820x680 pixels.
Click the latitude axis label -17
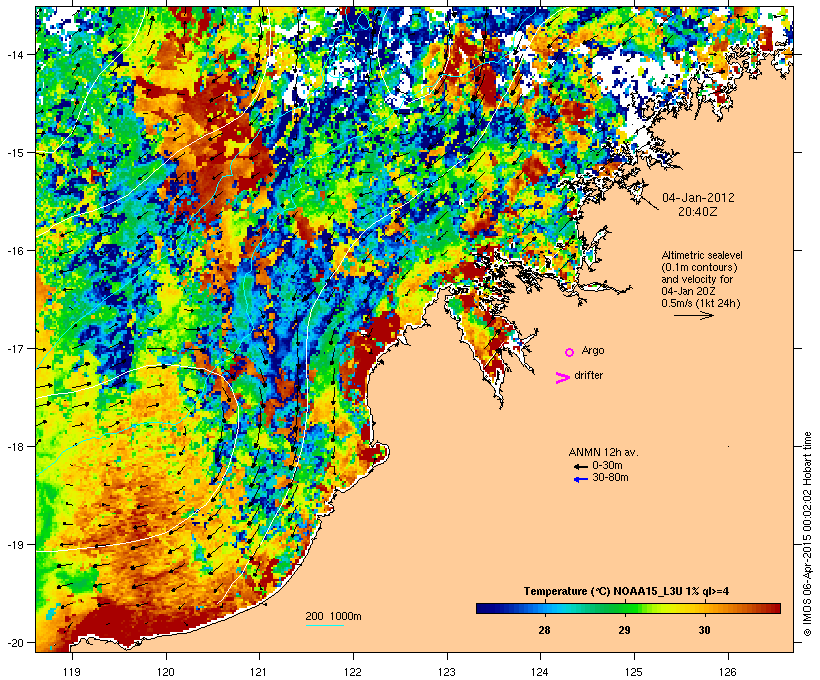15,348
